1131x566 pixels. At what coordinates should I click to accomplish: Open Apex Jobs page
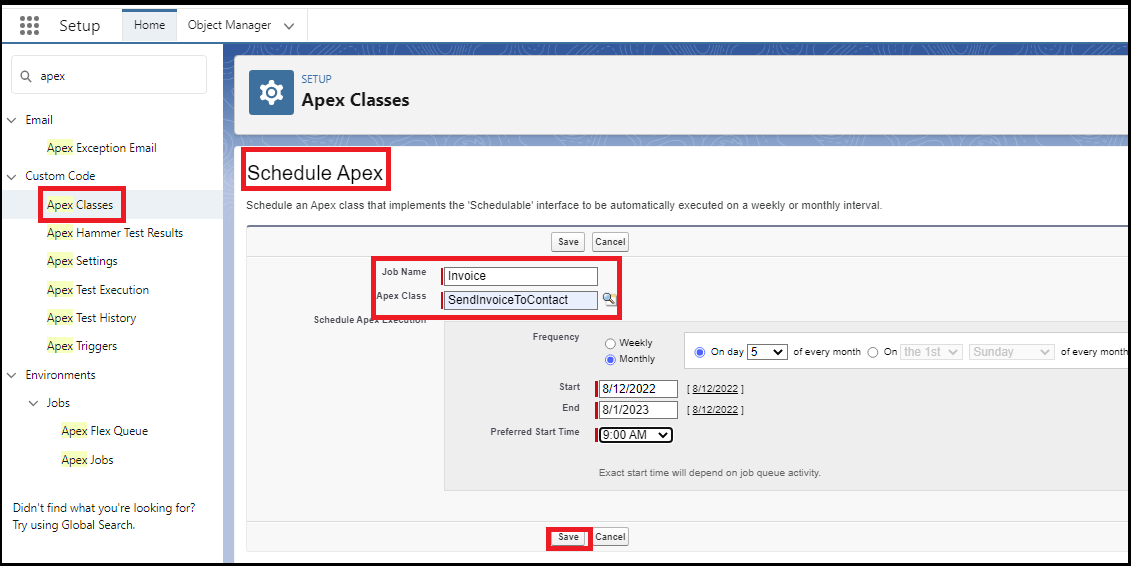click(87, 460)
